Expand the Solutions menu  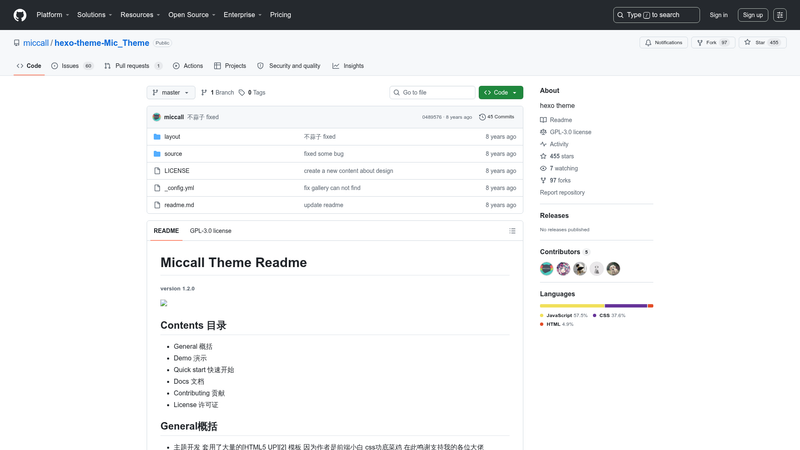(x=94, y=15)
